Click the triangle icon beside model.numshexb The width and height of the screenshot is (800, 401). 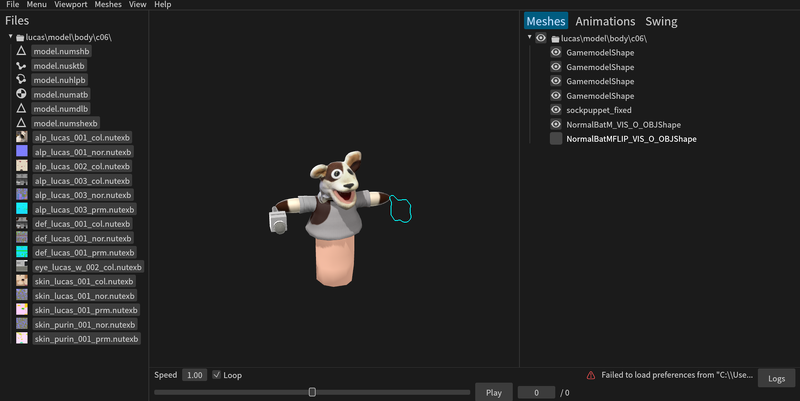tap(21, 122)
